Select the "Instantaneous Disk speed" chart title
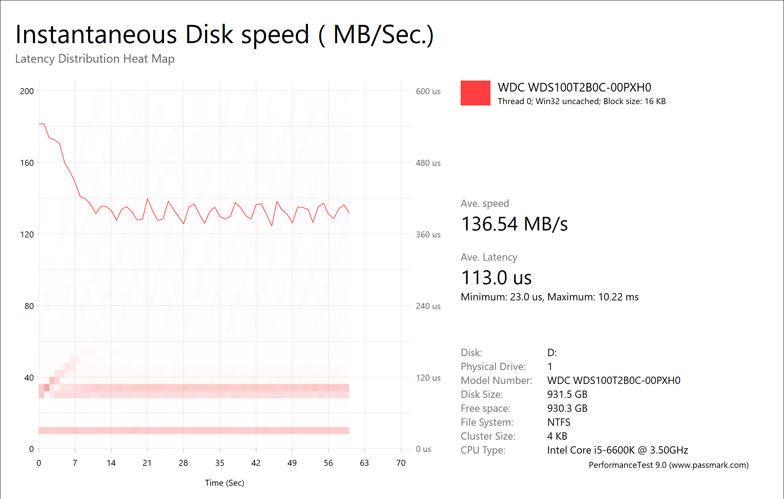Viewport: 784px width, 499px height. [x=225, y=34]
